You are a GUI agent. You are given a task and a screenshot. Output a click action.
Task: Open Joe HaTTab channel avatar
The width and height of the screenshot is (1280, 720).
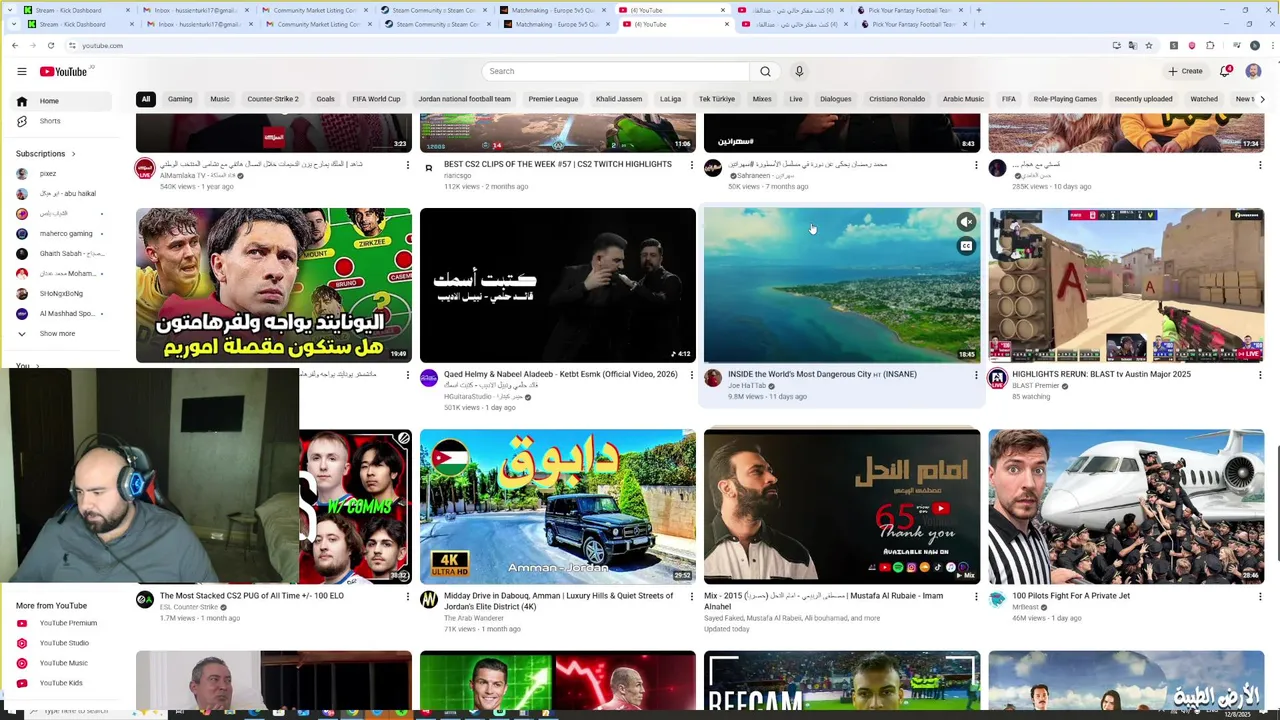pyautogui.click(x=713, y=378)
